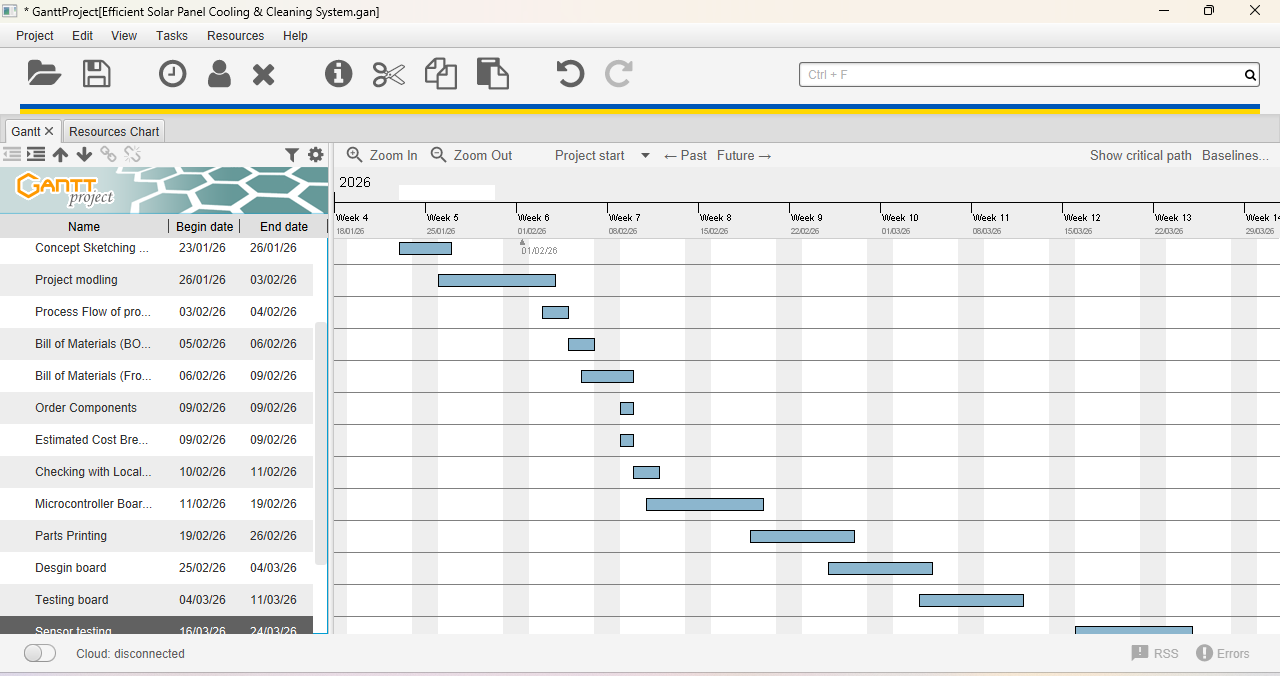Click the Estimated Cost Bre... task name
Image resolution: width=1280 pixels, height=676 pixels.
coord(93,440)
